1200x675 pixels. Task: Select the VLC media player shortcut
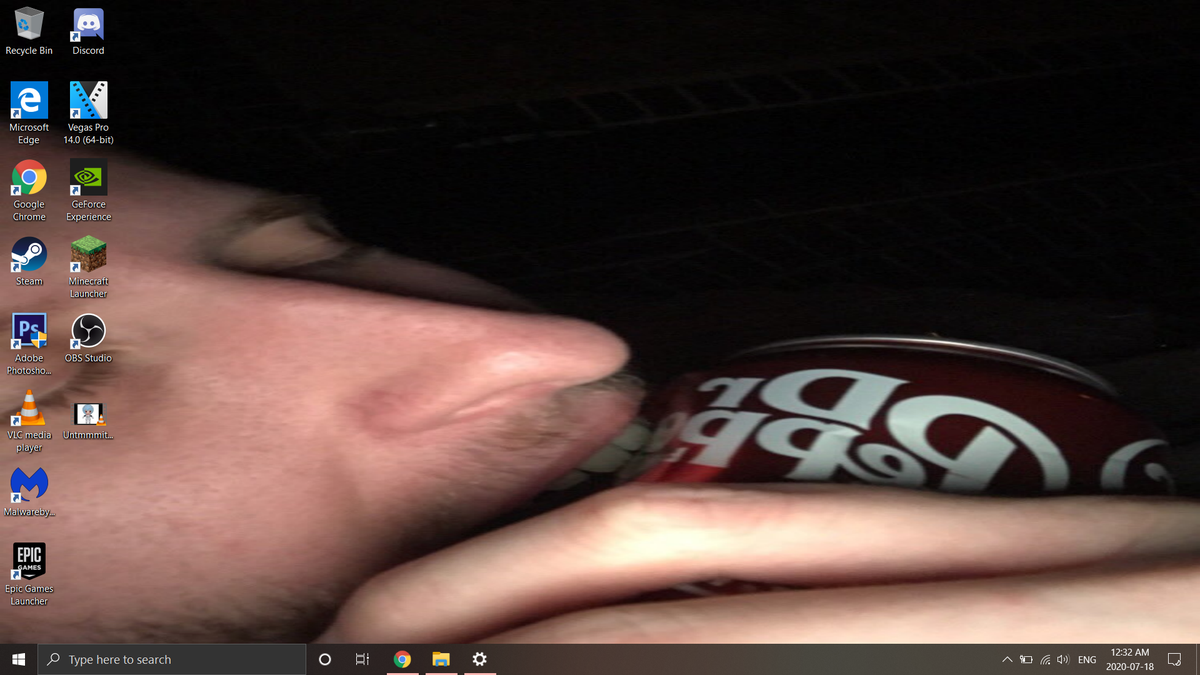(x=29, y=421)
